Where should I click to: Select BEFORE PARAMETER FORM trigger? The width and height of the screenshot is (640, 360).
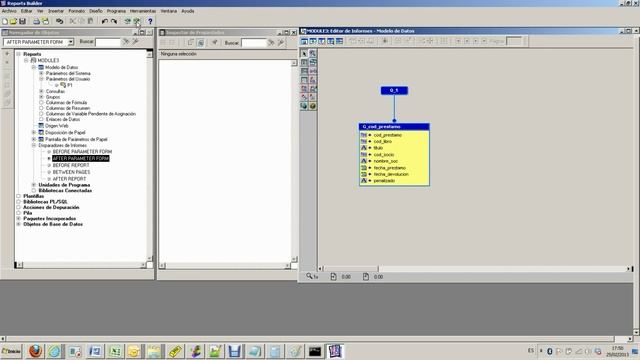coord(82,151)
